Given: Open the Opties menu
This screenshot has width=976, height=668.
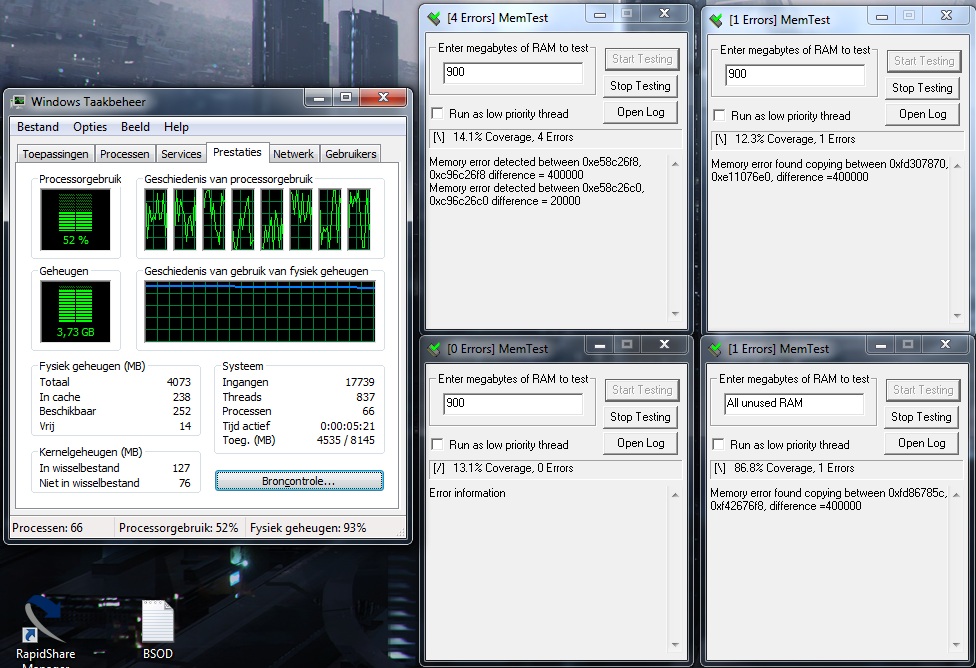Looking at the screenshot, I should (90, 127).
